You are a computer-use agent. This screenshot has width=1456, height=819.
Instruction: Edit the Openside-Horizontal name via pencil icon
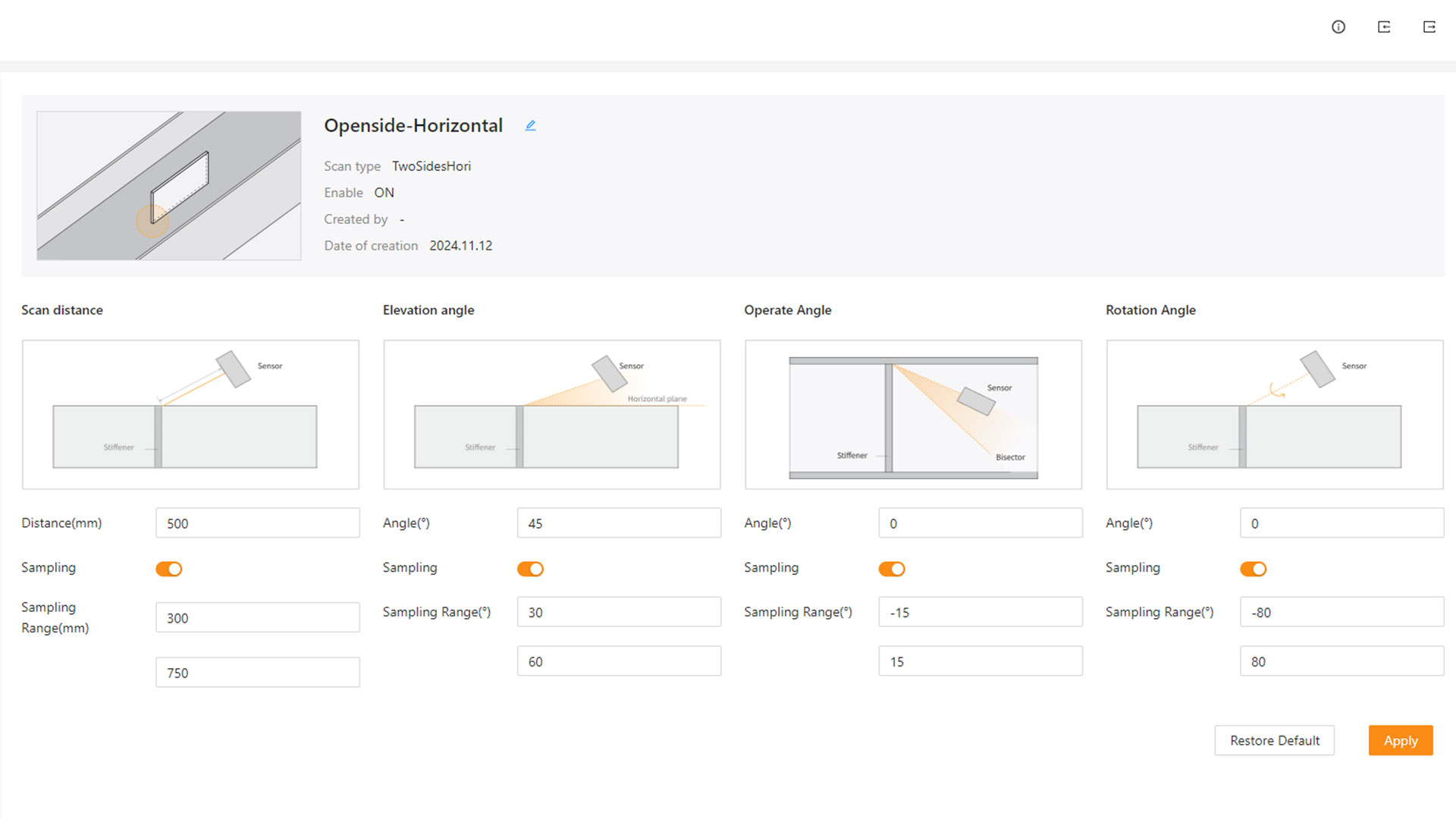click(x=531, y=126)
